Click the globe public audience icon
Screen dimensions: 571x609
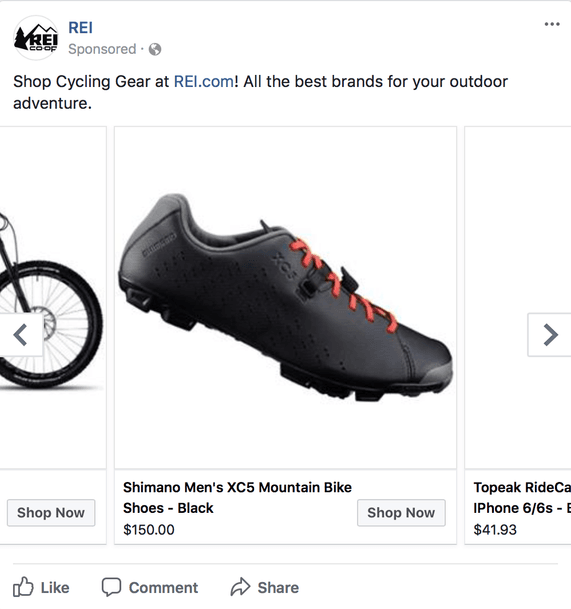tap(155, 49)
